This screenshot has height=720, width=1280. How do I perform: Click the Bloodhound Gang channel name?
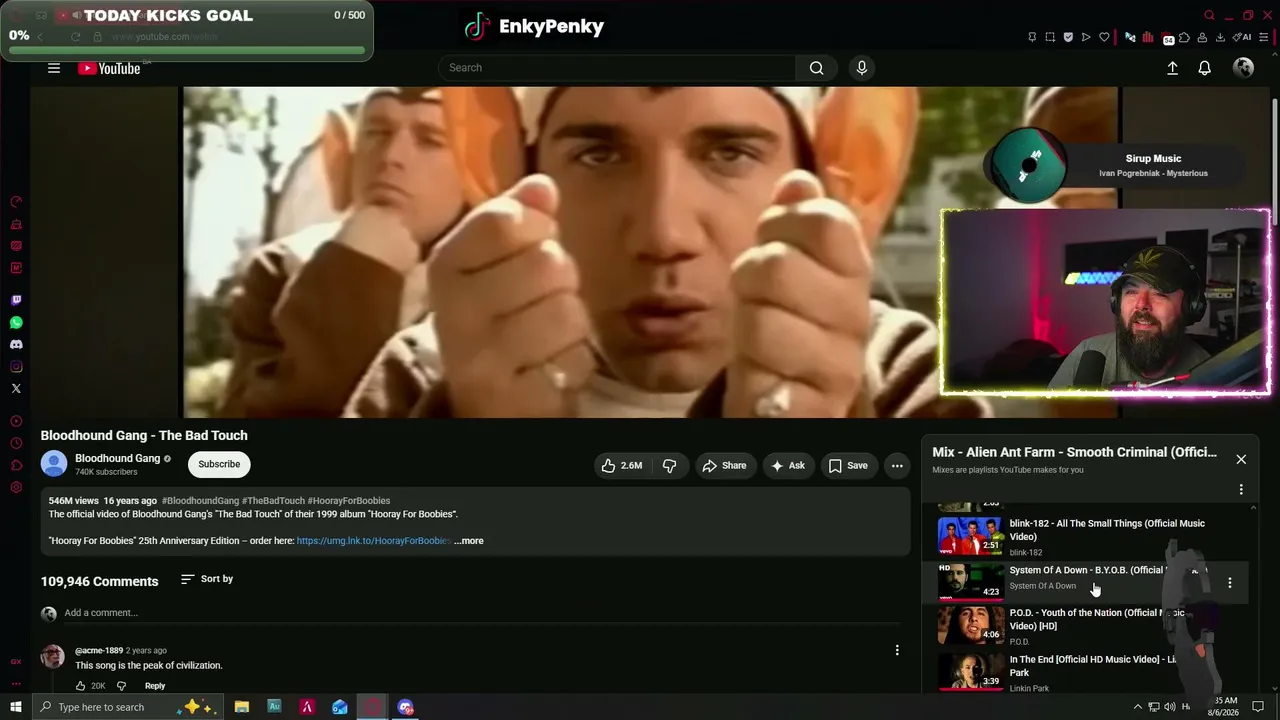pyautogui.click(x=118, y=458)
